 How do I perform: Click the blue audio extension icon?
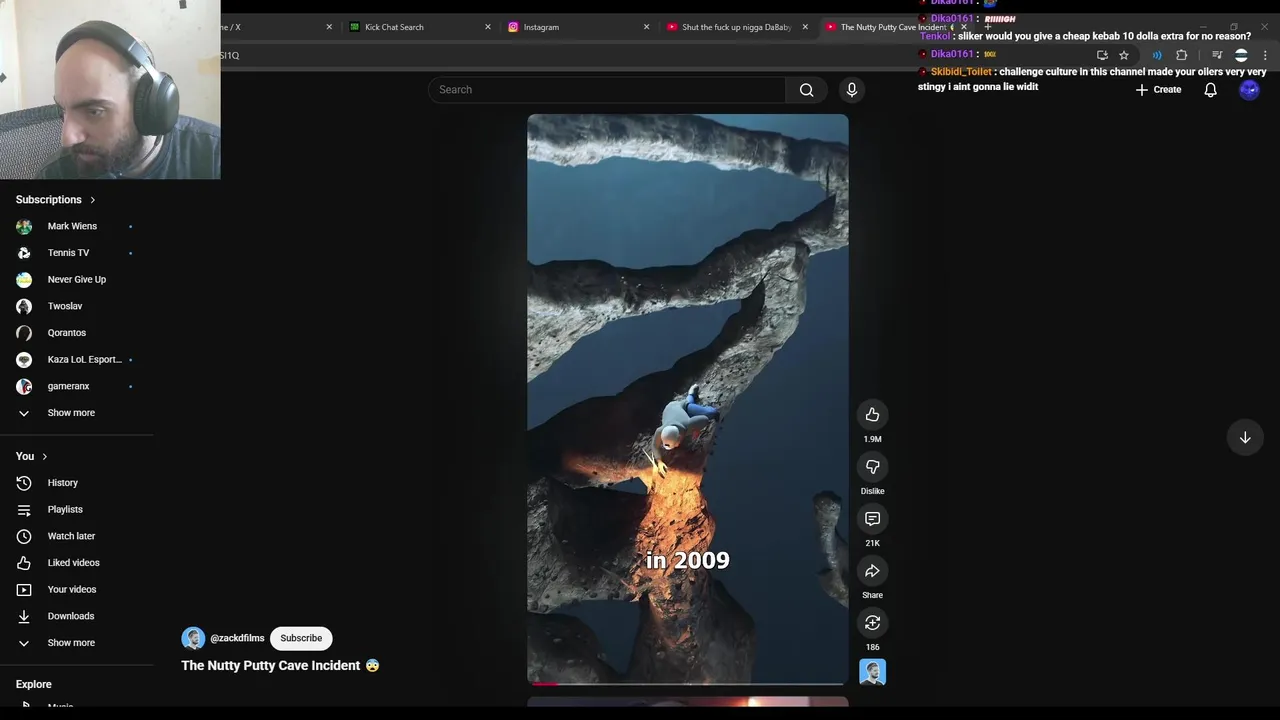pyautogui.click(x=1157, y=55)
